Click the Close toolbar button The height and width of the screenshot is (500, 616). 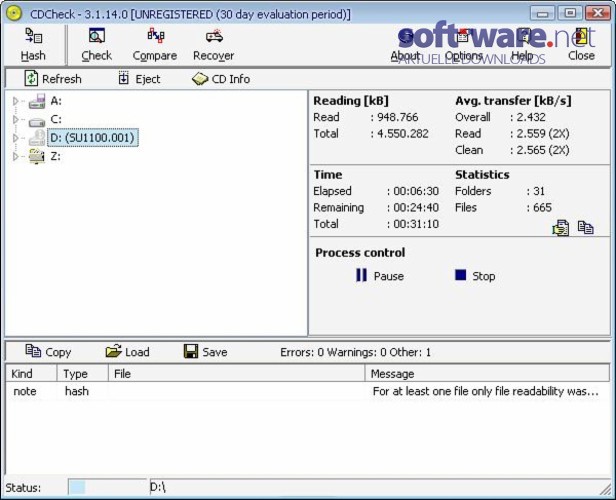coord(581,44)
